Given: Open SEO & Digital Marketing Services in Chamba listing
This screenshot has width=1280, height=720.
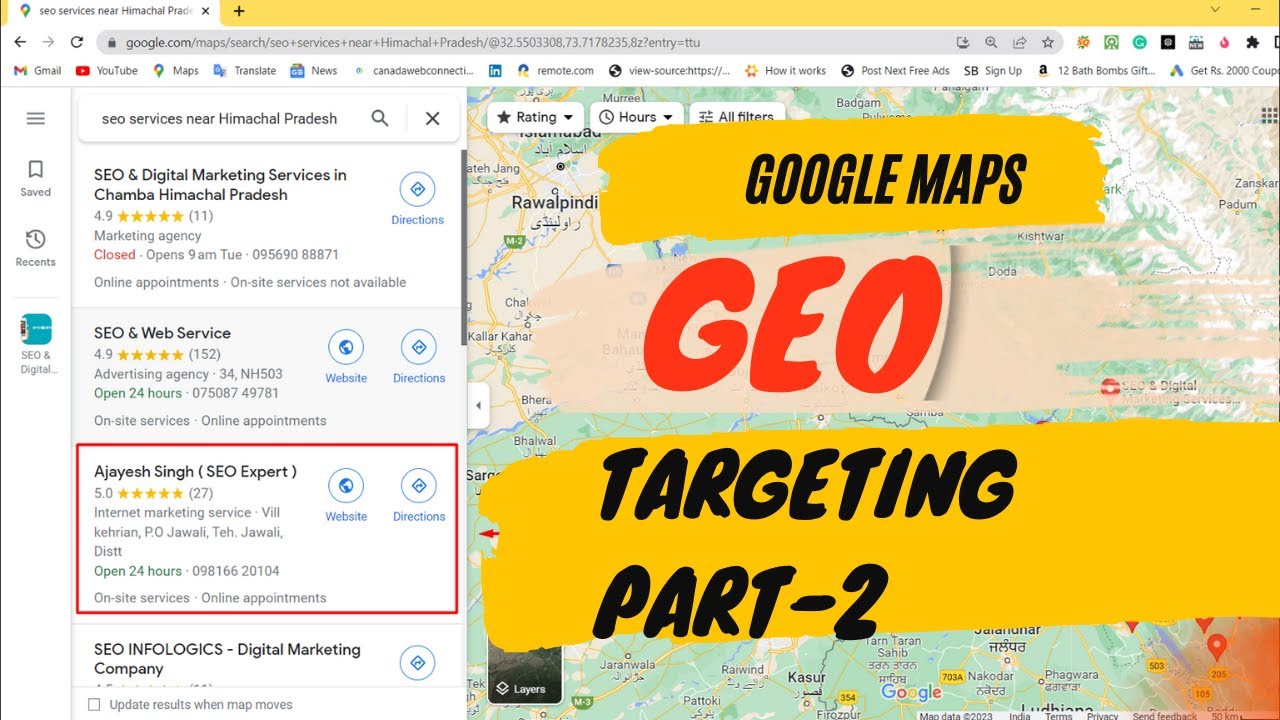Looking at the screenshot, I should tap(220, 185).
